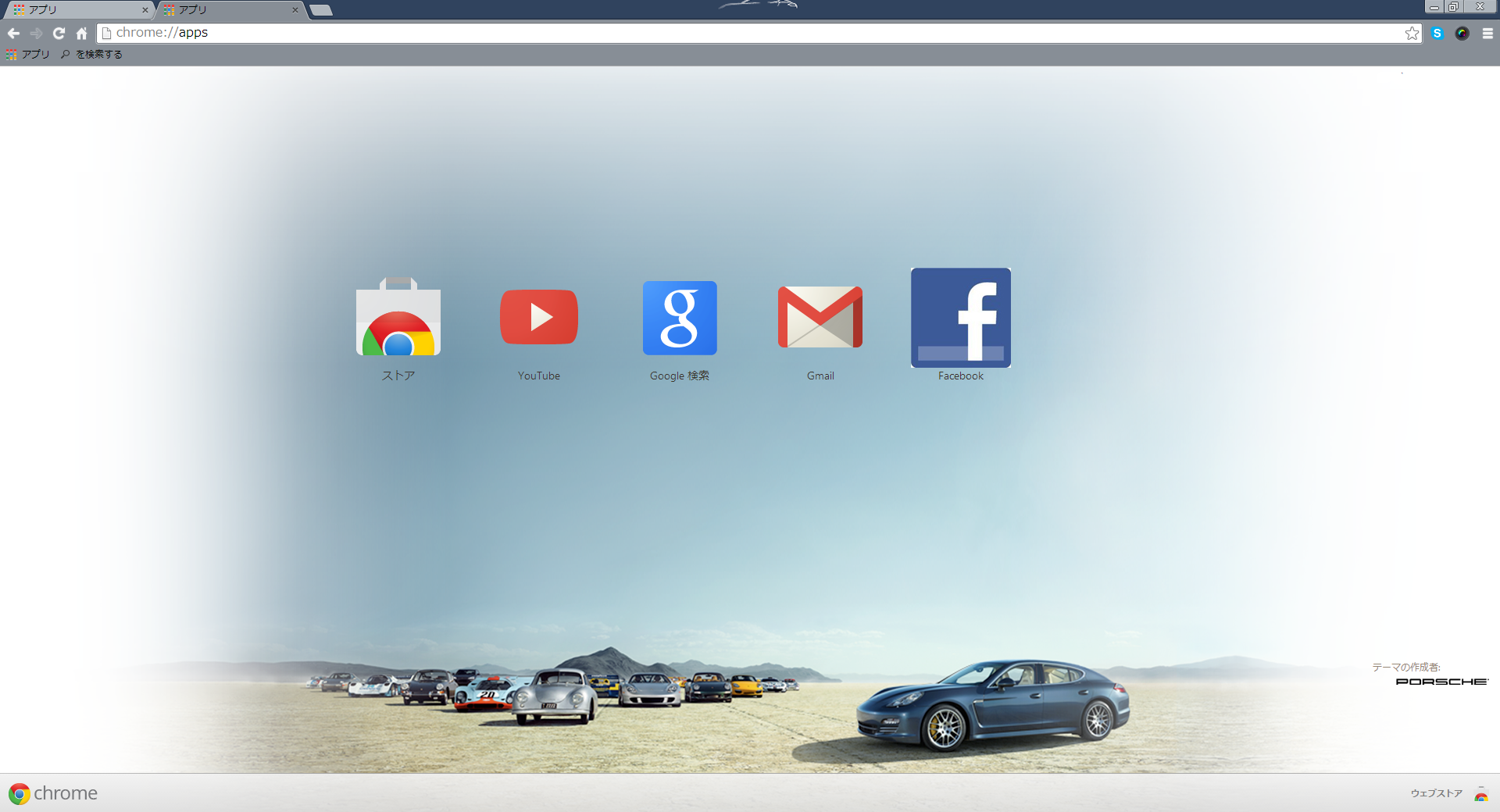Click the Web Store icon in footer

[1481, 794]
